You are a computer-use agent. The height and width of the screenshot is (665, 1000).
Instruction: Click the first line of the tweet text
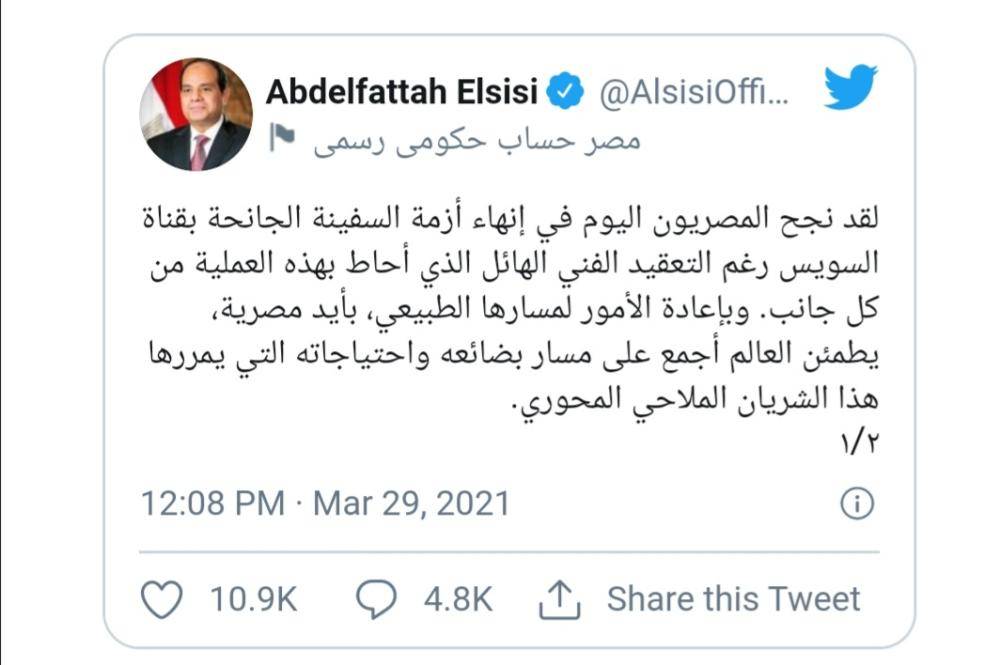(512, 213)
